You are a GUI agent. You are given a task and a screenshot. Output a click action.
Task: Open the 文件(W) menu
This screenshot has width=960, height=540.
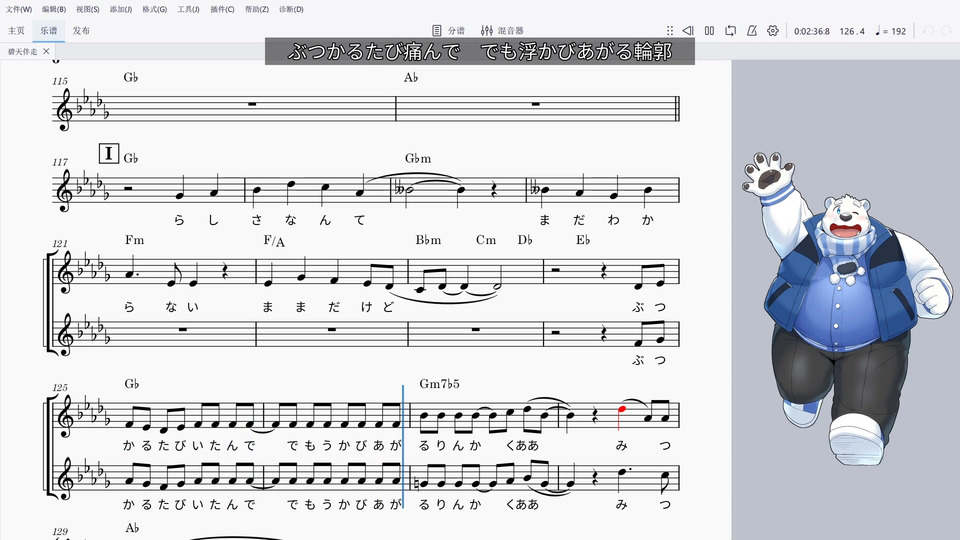(x=18, y=9)
